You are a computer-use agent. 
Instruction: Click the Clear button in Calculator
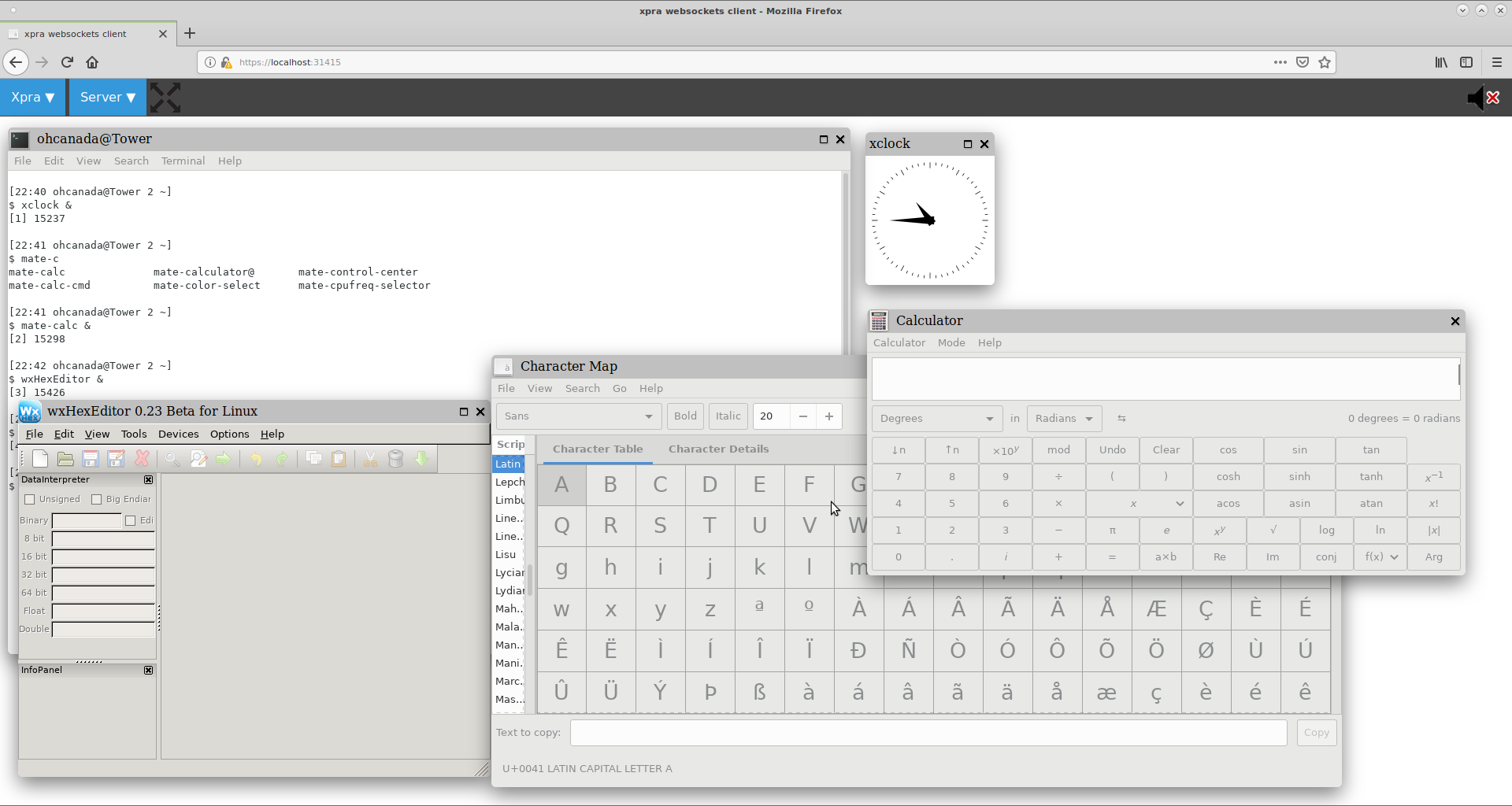click(x=1165, y=450)
